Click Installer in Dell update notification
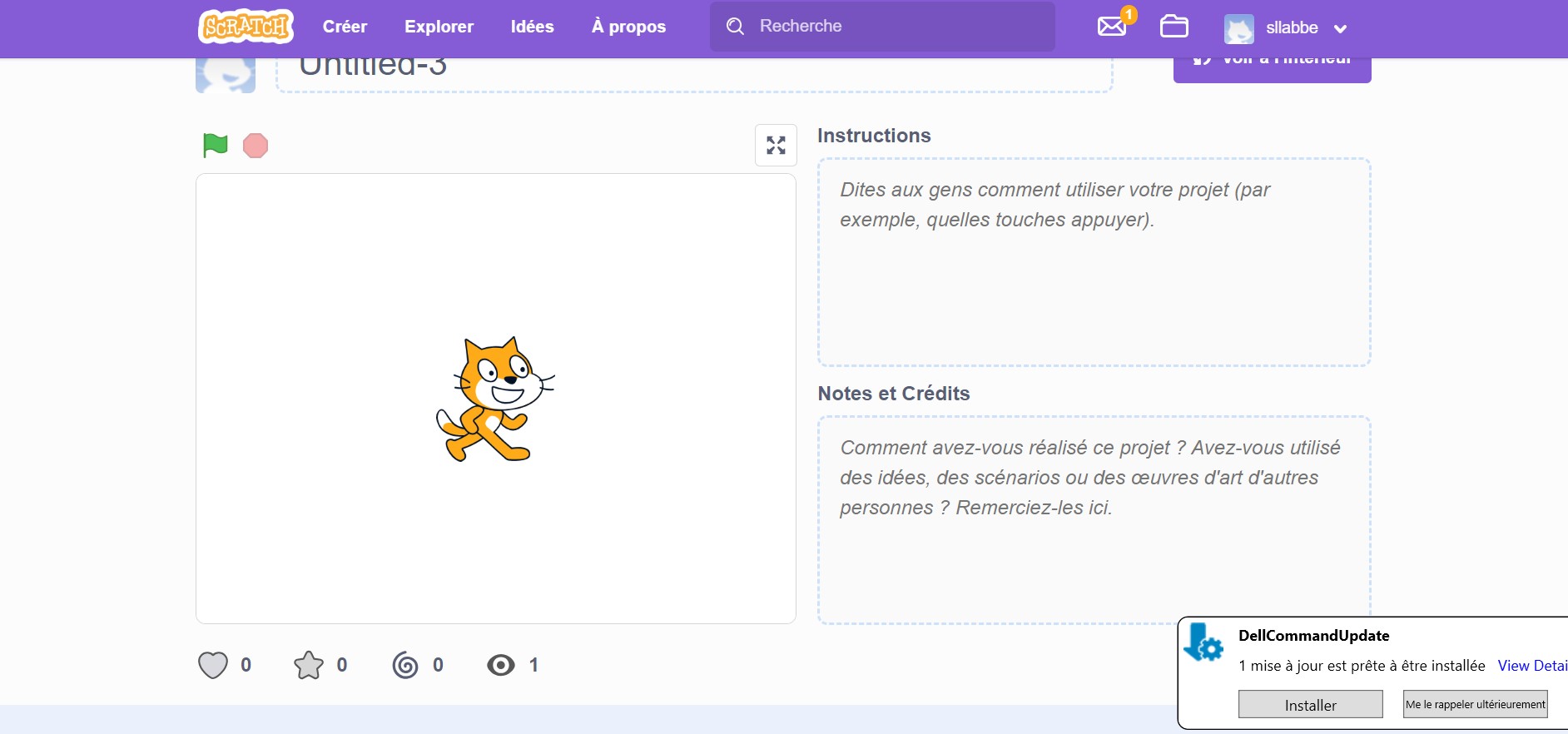Screen dimensions: 1568x734 coord(1310,704)
